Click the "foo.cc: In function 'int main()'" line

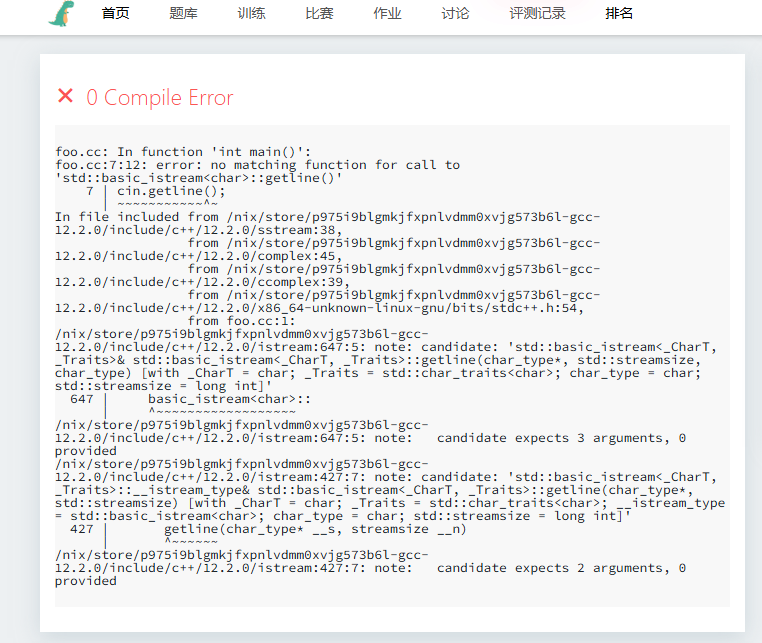click(x=183, y=152)
